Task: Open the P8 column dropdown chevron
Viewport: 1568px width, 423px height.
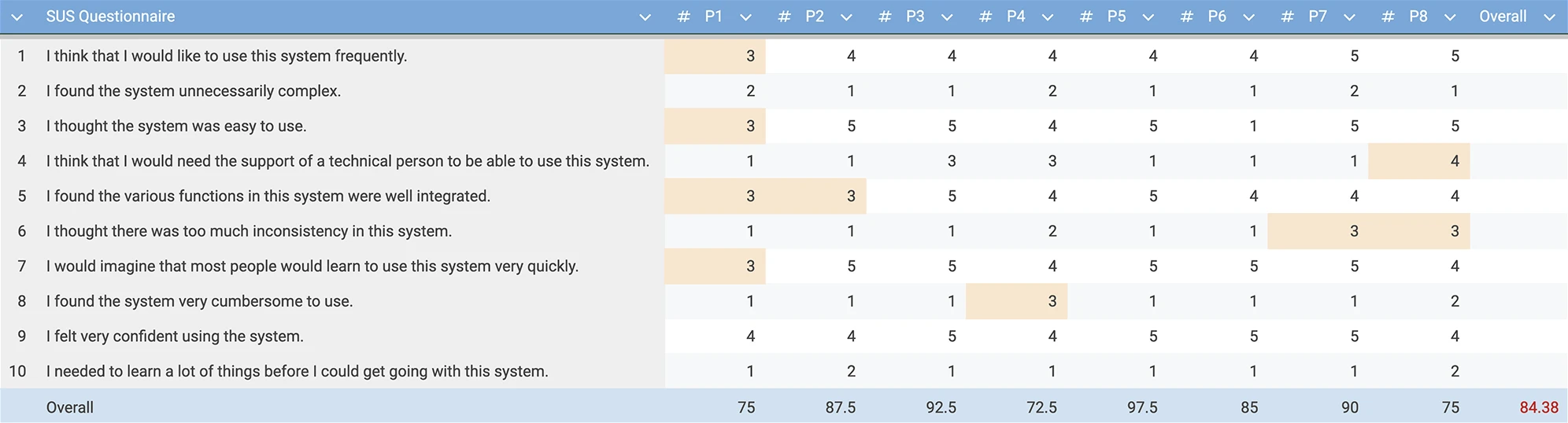Action: pos(1450,17)
